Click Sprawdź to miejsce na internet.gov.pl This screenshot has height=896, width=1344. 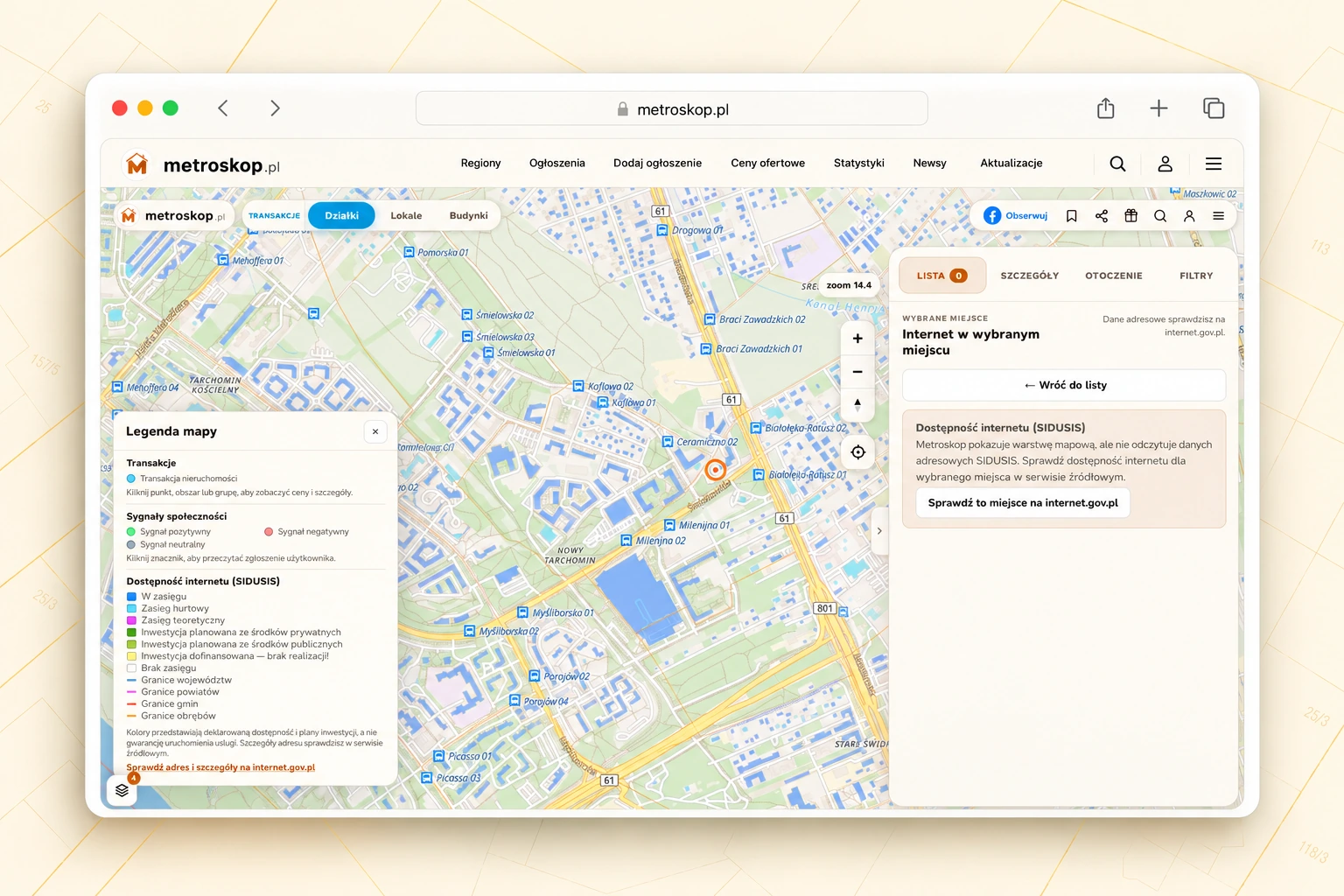pyautogui.click(x=1023, y=503)
